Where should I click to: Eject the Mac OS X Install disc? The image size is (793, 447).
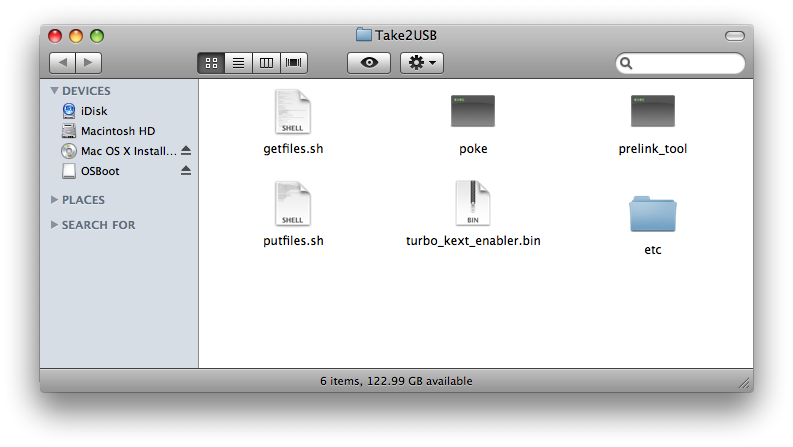[x=186, y=150]
